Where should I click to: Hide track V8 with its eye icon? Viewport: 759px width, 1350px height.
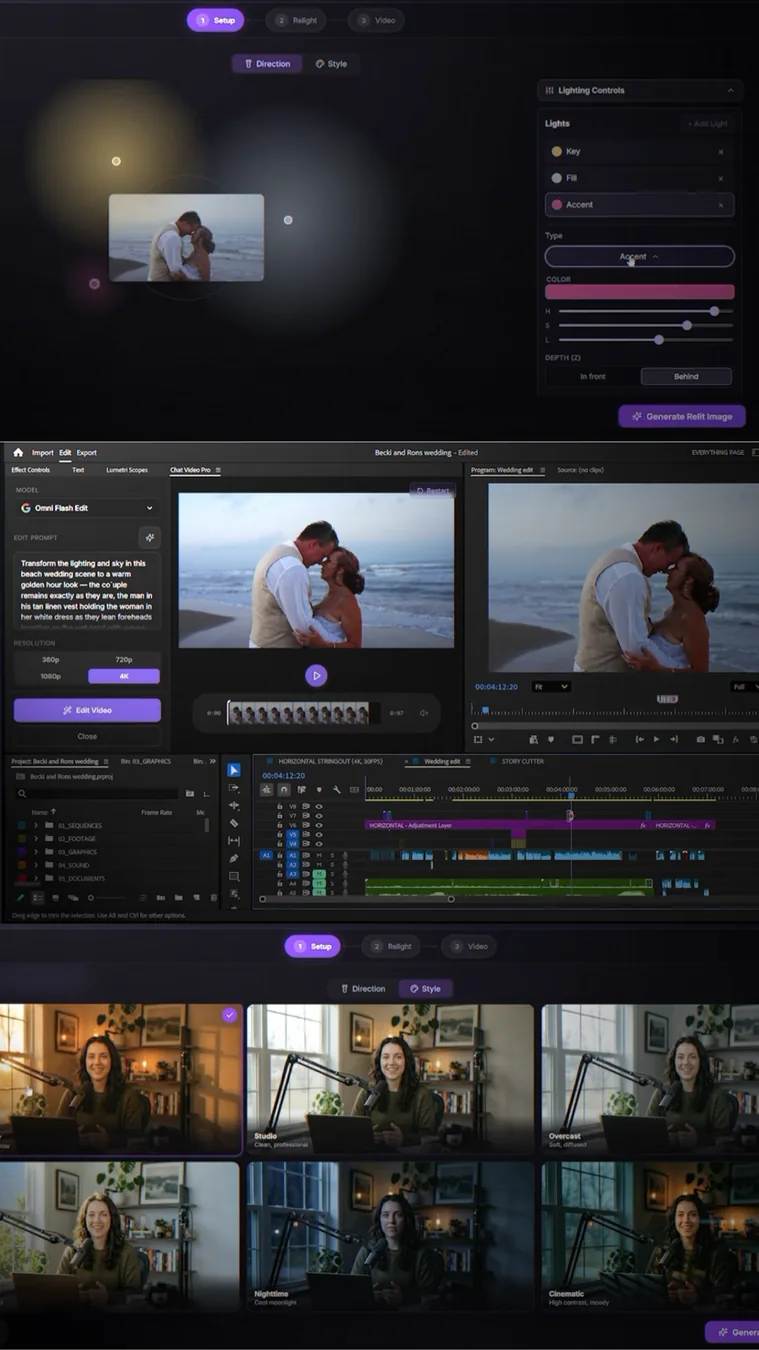coord(319,806)
